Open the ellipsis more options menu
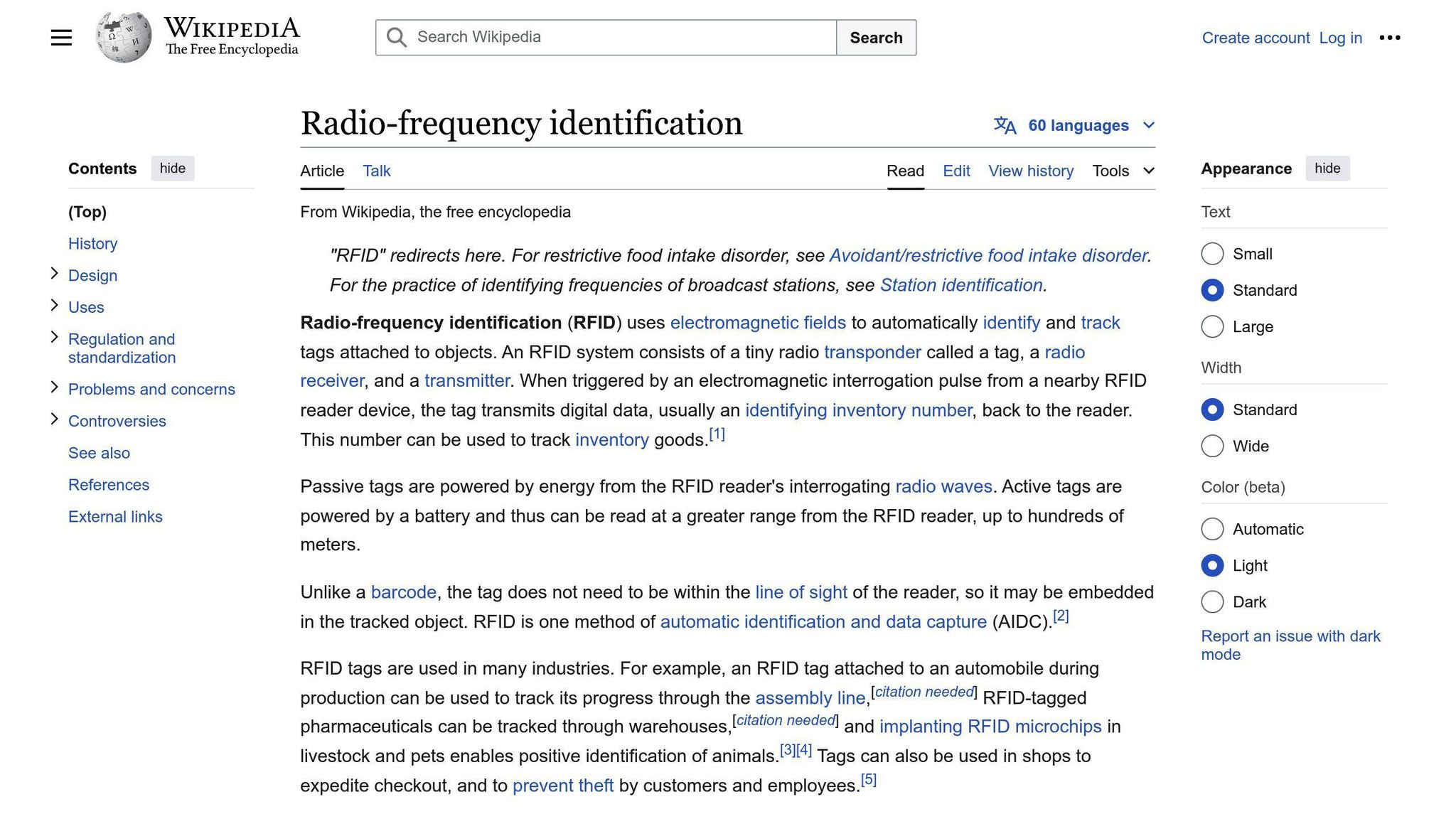 pos(1389,37)
